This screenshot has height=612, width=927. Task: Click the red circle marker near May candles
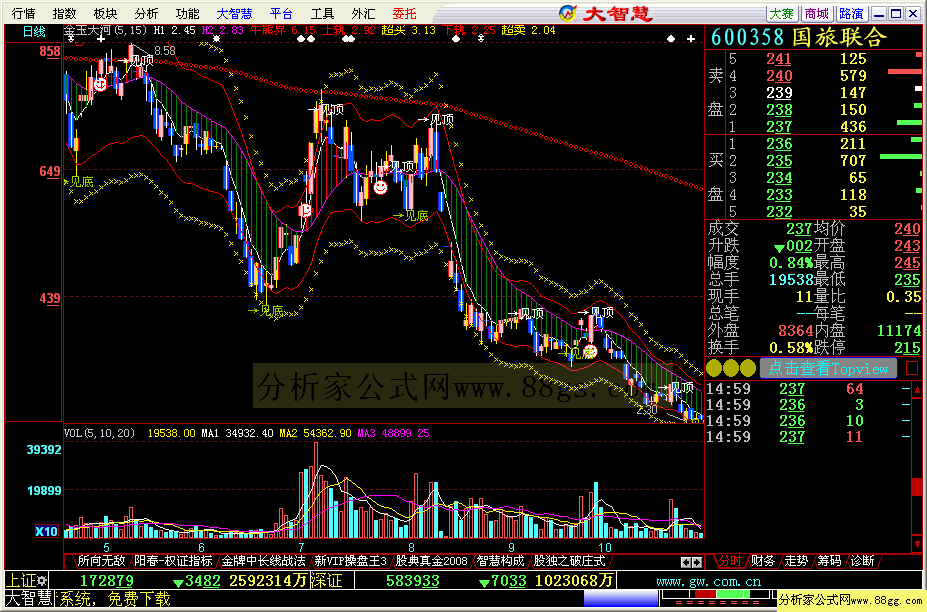101,85
